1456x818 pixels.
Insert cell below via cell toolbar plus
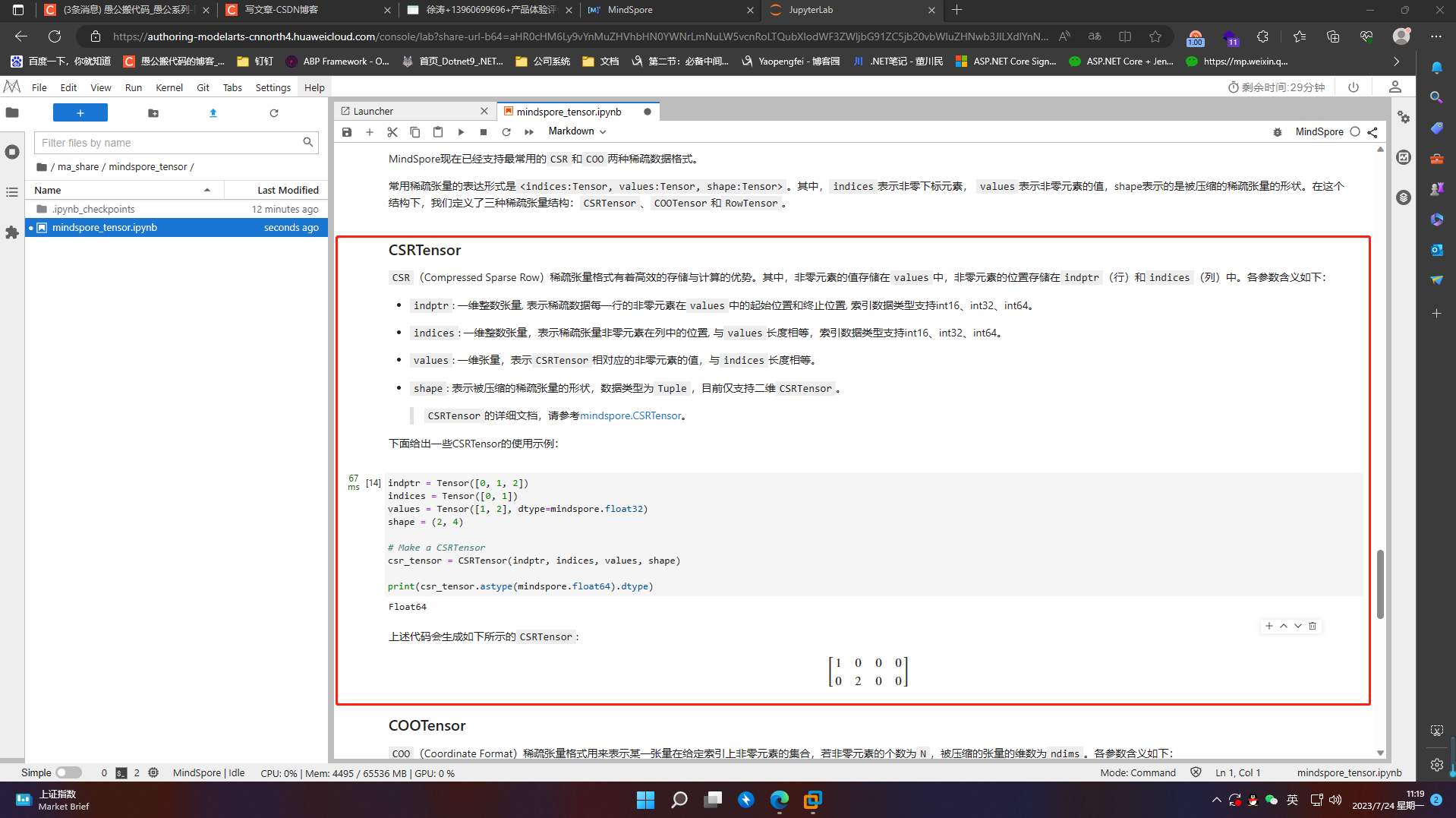click(1269, 626)
